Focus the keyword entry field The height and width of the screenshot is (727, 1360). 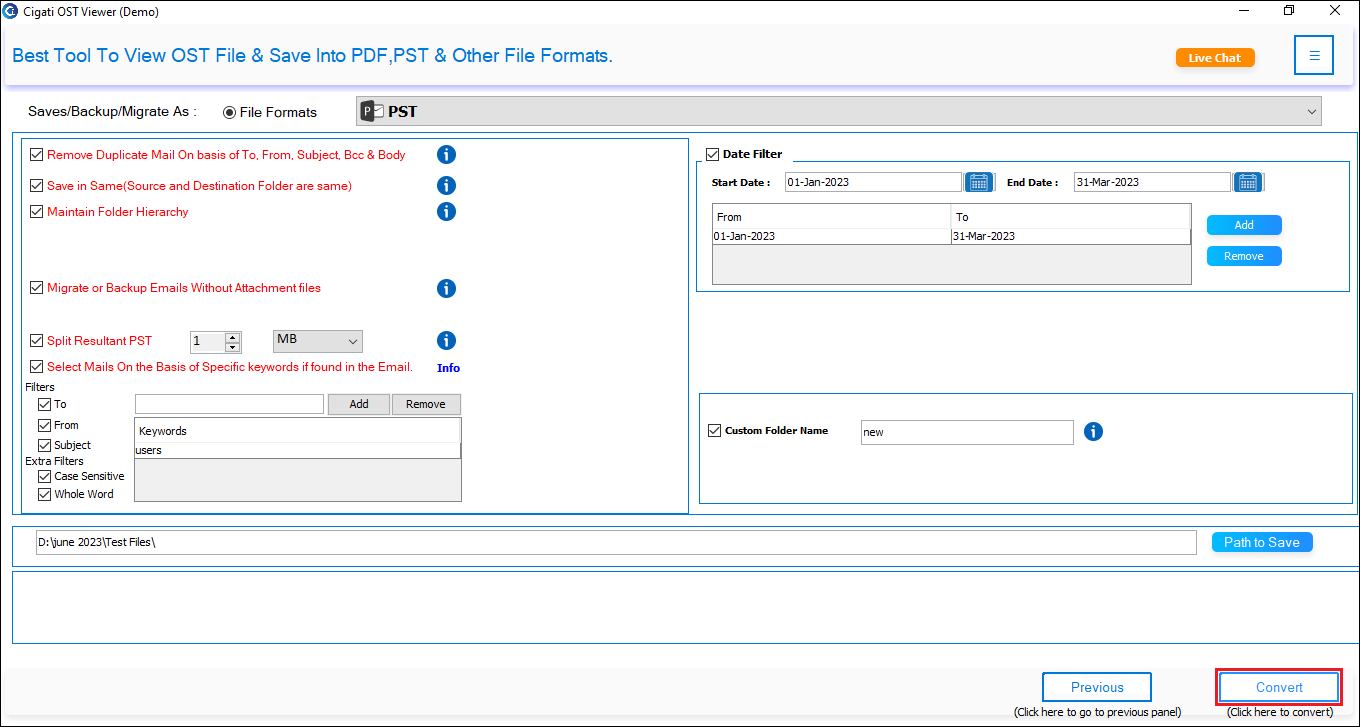point(229,404)
